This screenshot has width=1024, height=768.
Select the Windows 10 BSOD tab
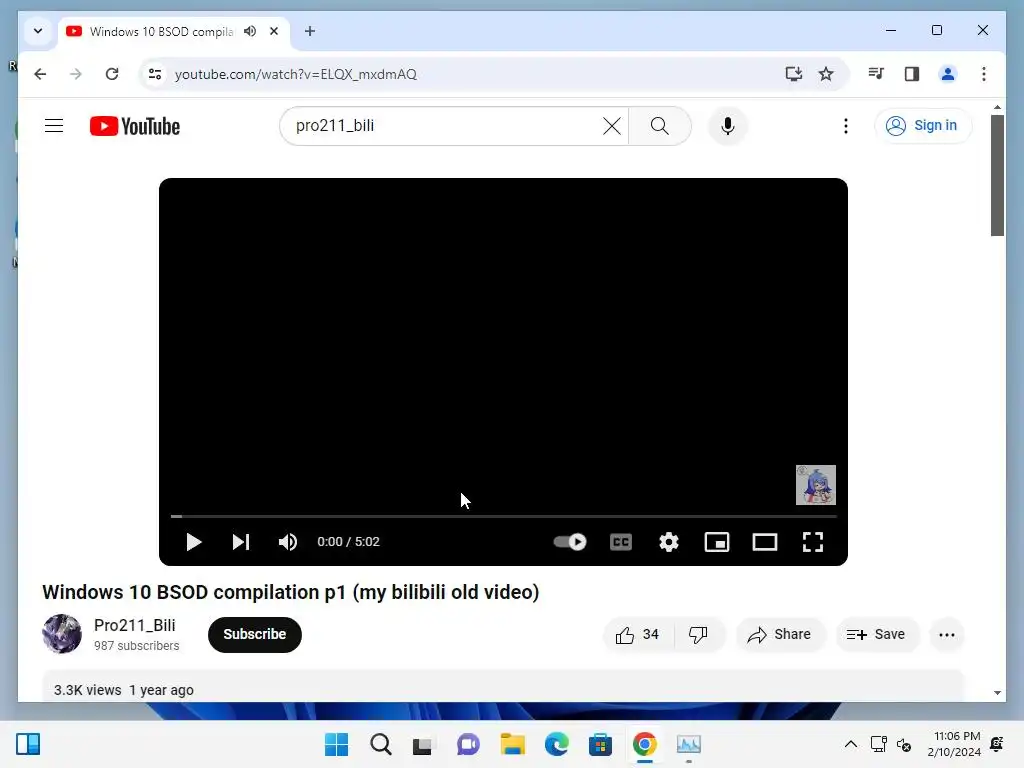coord(161,31)
